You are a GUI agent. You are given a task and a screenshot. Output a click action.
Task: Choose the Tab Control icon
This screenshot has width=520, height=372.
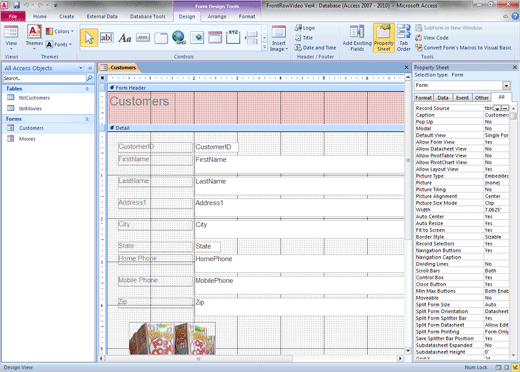[161, 38]
